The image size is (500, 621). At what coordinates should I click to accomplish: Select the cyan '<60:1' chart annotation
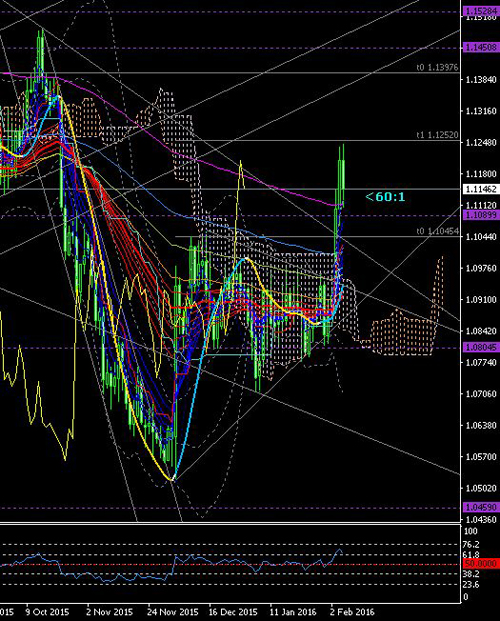[x=385, y=196]
